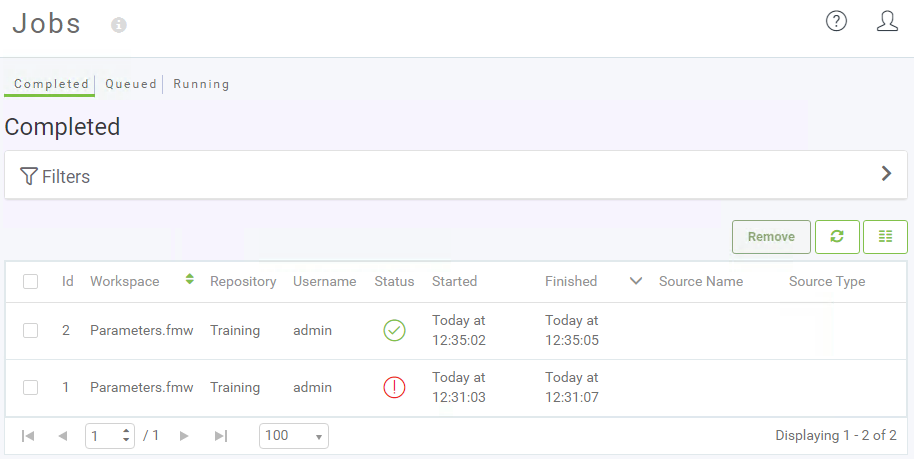The height and width of the screenshot is (459, 914).
Task: Click the red failure status of job 1
Action: coord(394,387)
